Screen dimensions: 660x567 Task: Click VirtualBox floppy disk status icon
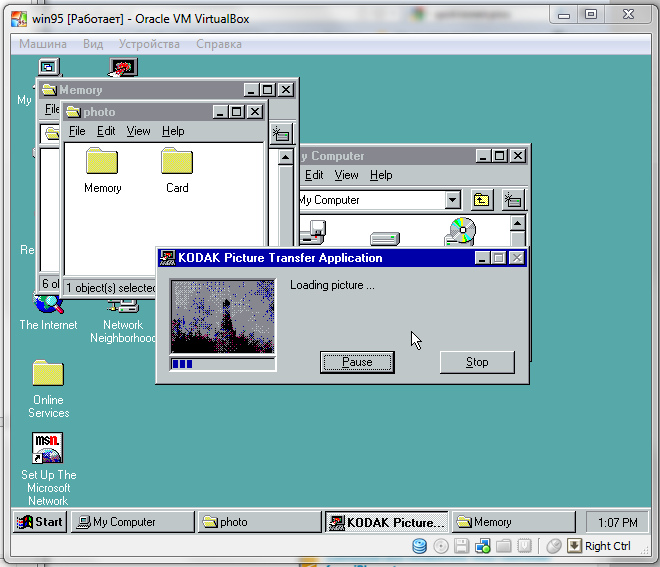(462, 546)
